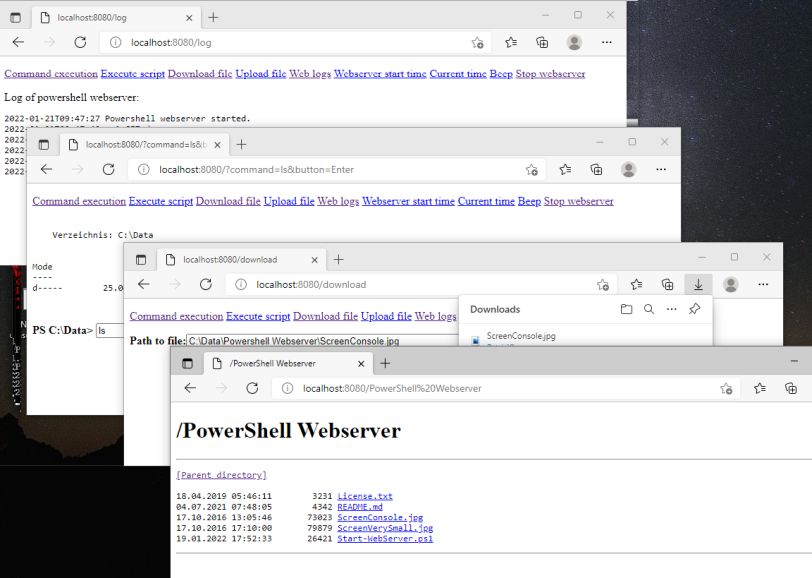Add PowerShell Webserver page to favorites
Viewport: 812px width, 578px height.
726,388
